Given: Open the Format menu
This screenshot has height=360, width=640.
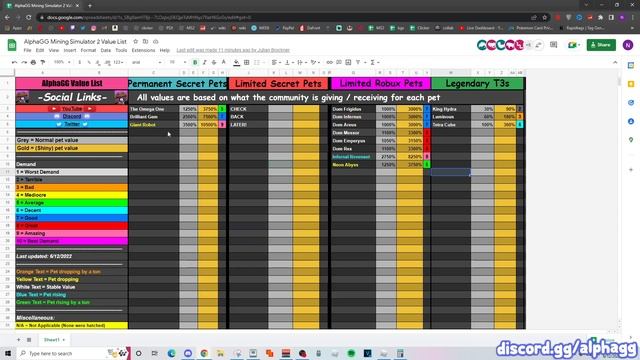Looking at the screenshot, I should coord(88,50).
